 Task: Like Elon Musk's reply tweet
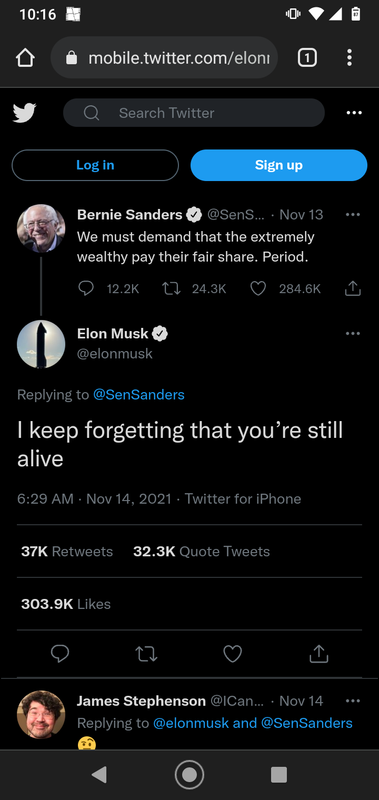coord(233,654)
